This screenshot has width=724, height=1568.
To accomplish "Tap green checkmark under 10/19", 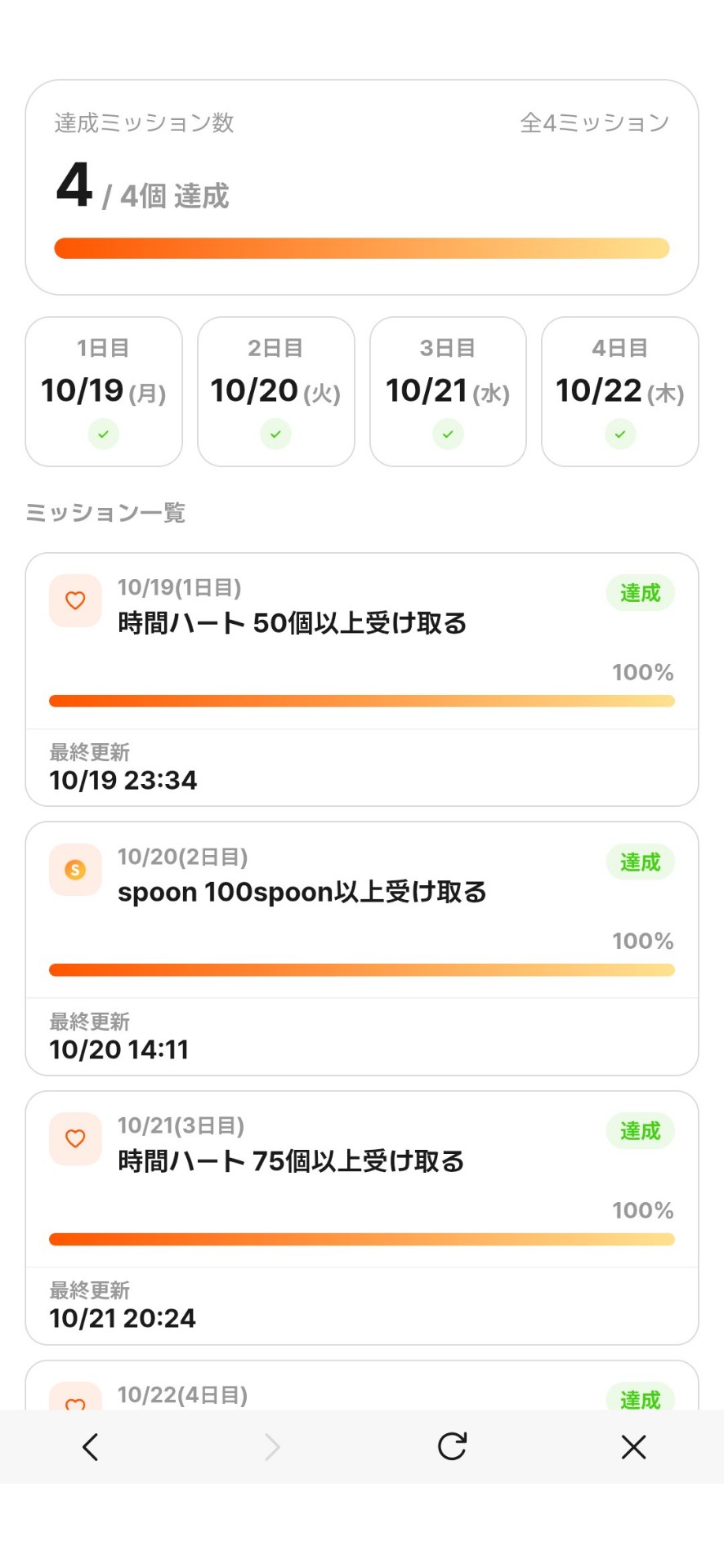I will [x=104, y=434].
